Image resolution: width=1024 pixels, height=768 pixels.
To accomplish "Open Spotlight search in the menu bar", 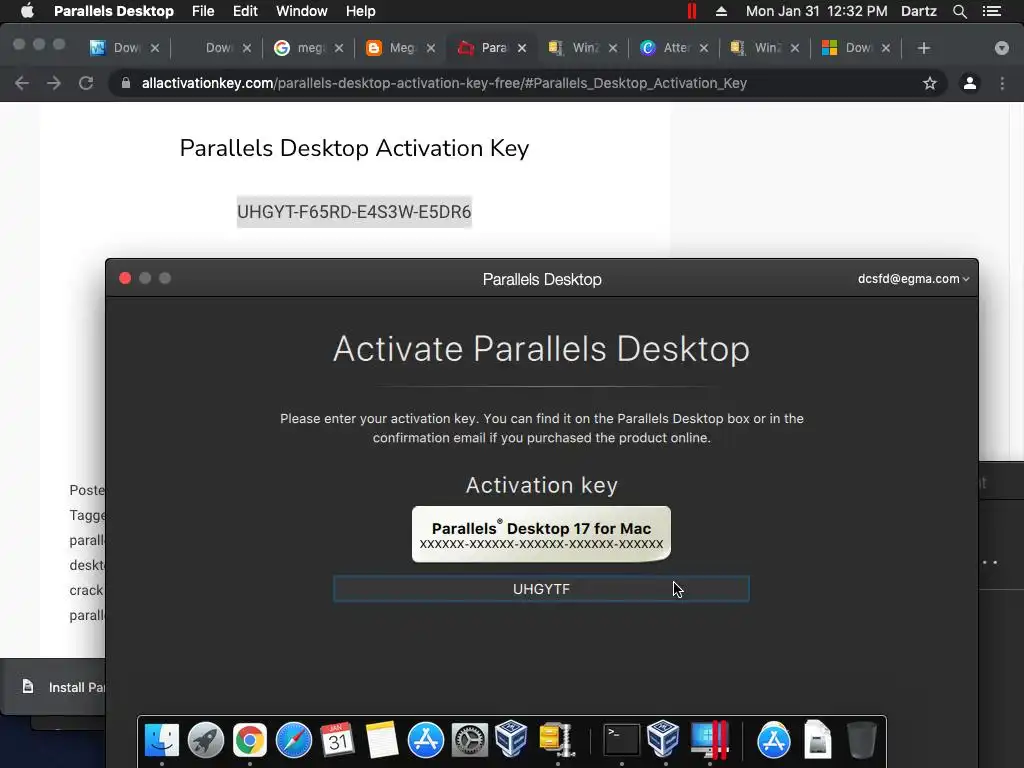I will click(959, 11).
